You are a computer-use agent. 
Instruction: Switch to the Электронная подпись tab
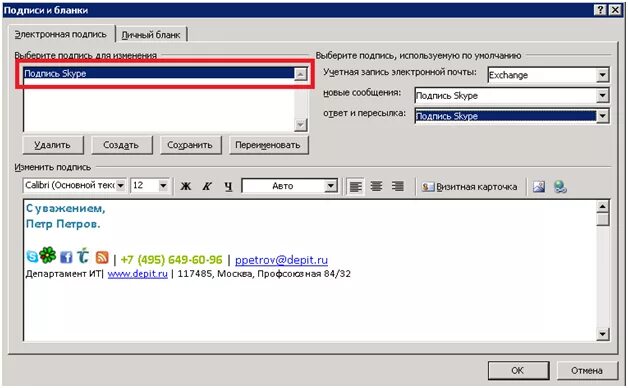(61, 34)
